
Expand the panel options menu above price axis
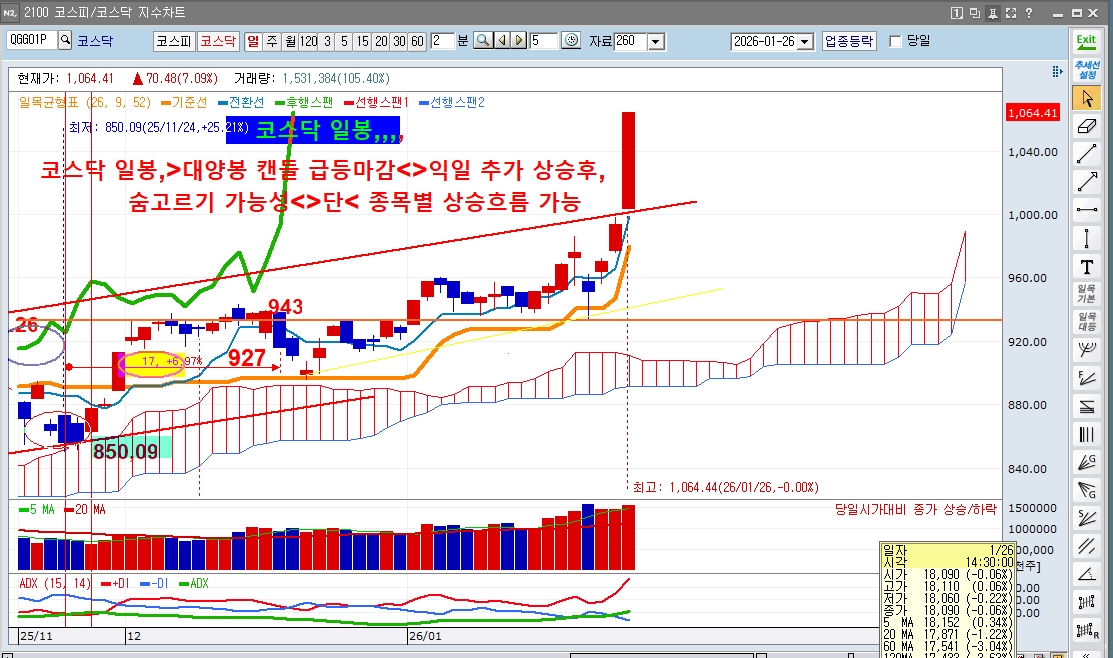click(1057, 71)
